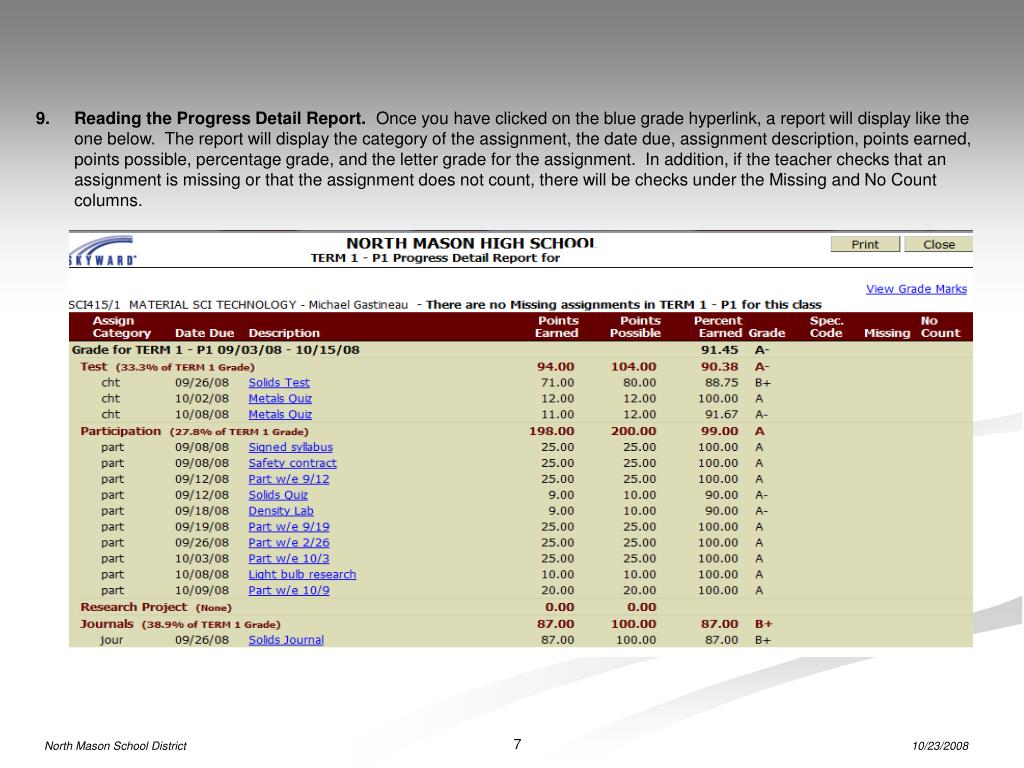Click the overall 91.45 percent value
The image size is (1024, 768).
pyautogui.click(x=719, y=350)
